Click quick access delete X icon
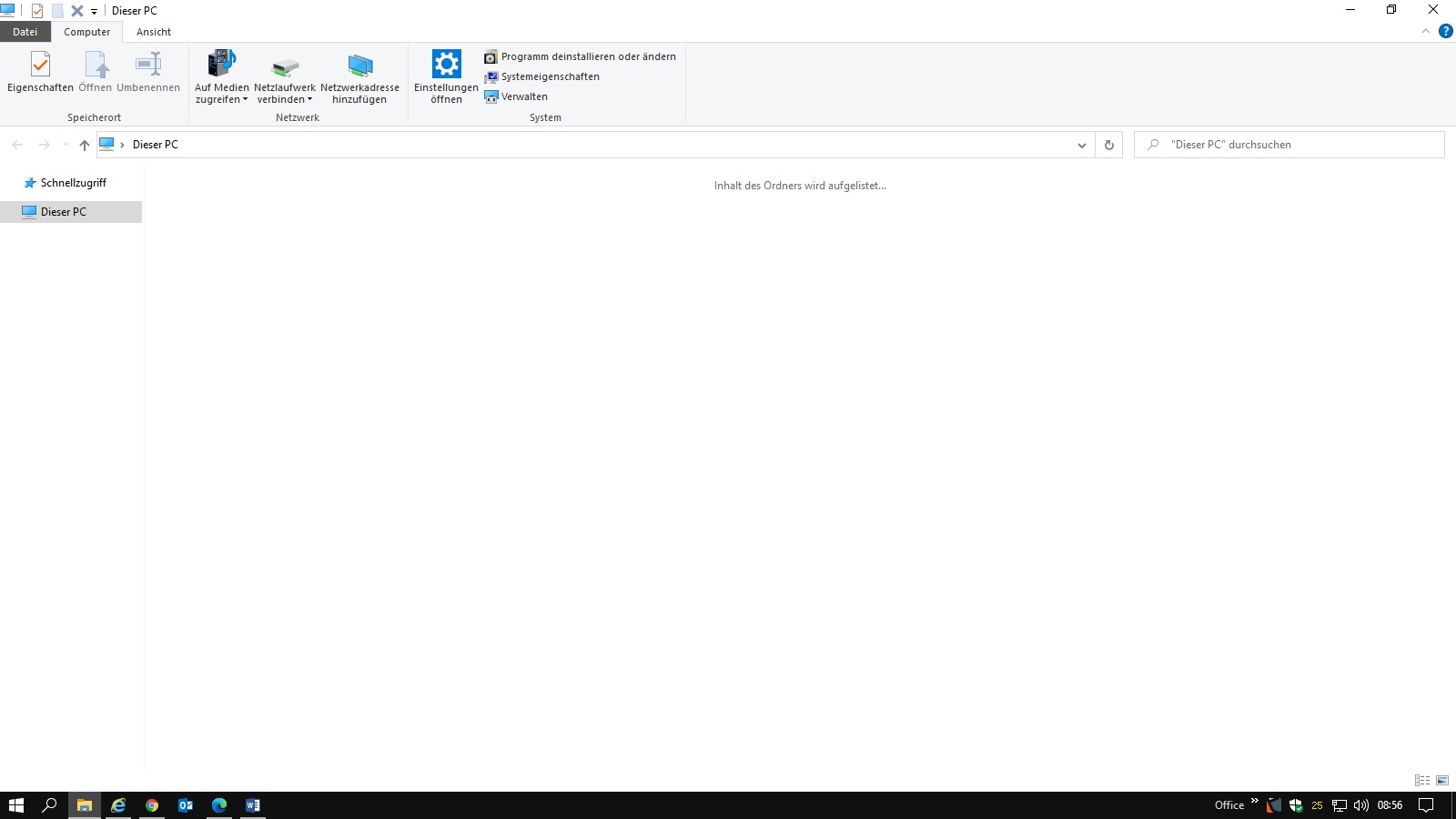The height and width of the screenshot is (819, 1456). 77,11
